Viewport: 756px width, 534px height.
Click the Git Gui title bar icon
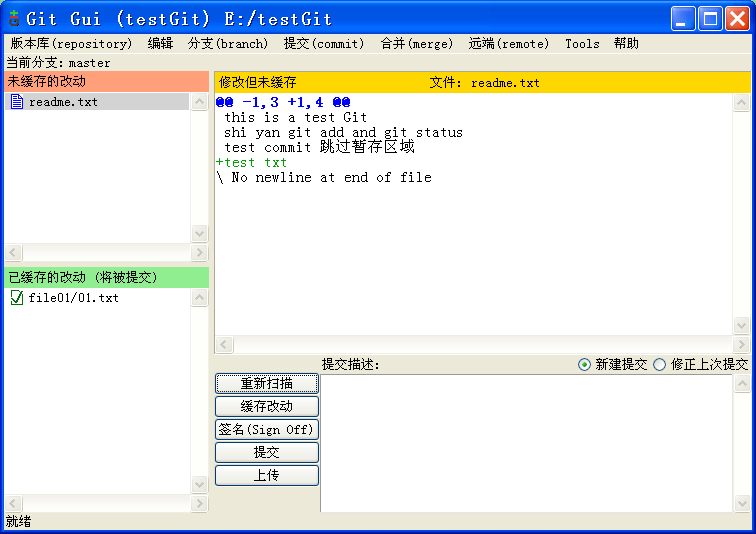point(14,18)
